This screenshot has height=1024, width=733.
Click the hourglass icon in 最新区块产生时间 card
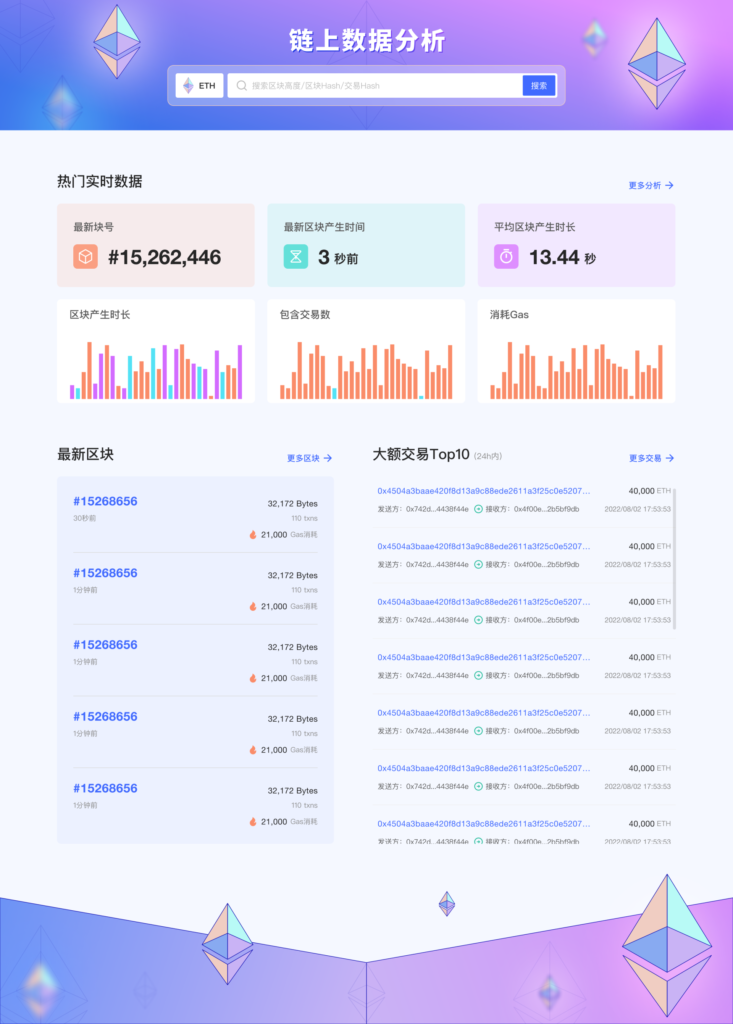tap(296, 257)
